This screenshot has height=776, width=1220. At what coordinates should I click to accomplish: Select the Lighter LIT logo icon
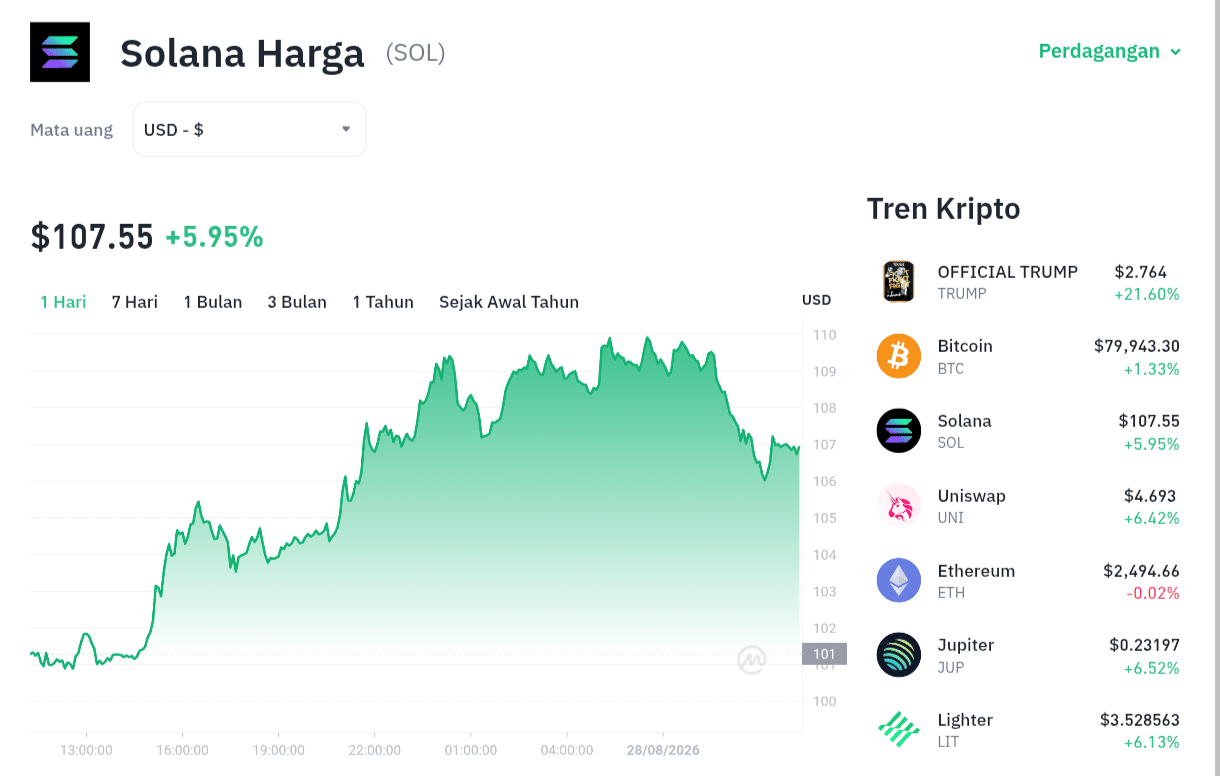tap(899, 730)
